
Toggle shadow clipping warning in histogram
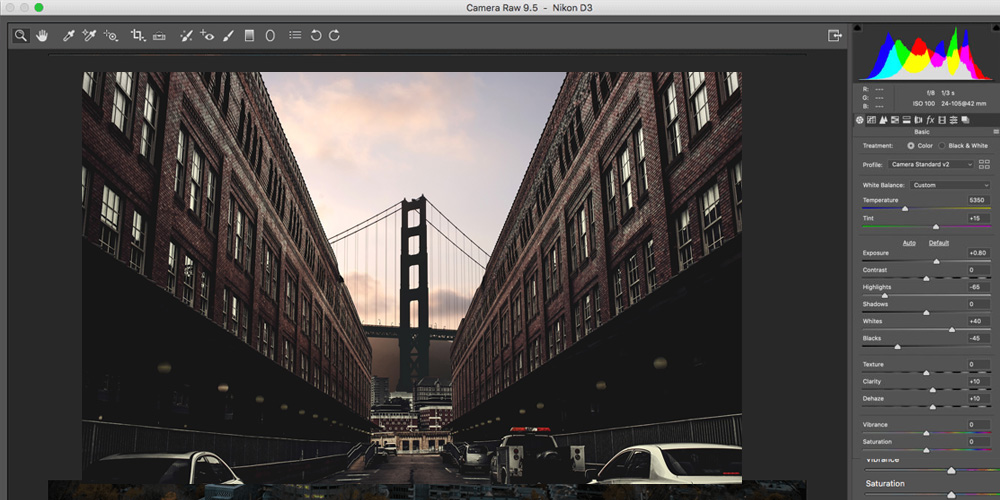pyautogui.click(x=857, y=27)
